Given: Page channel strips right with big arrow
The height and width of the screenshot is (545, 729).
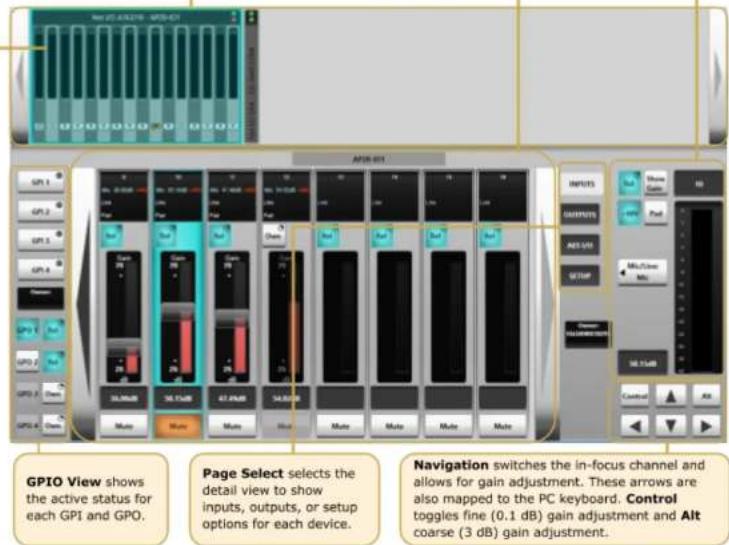Looking at the screenshot, I should coord(545,305).
